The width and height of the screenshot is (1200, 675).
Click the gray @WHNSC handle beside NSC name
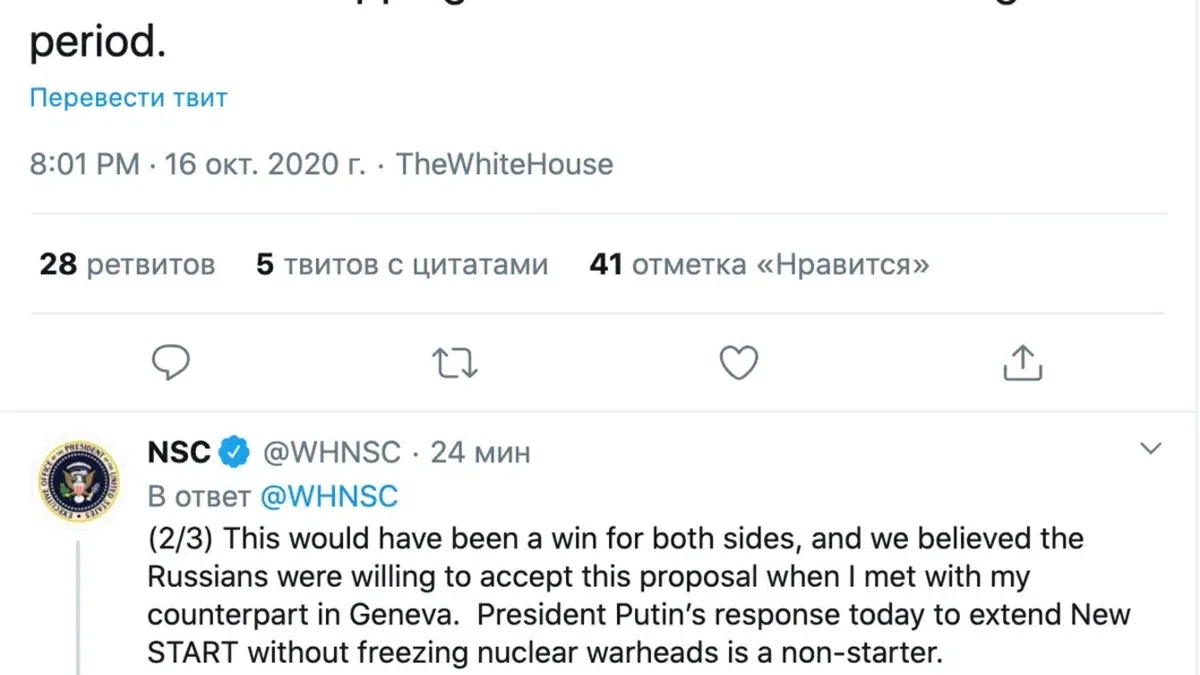(x=331, y=453)
